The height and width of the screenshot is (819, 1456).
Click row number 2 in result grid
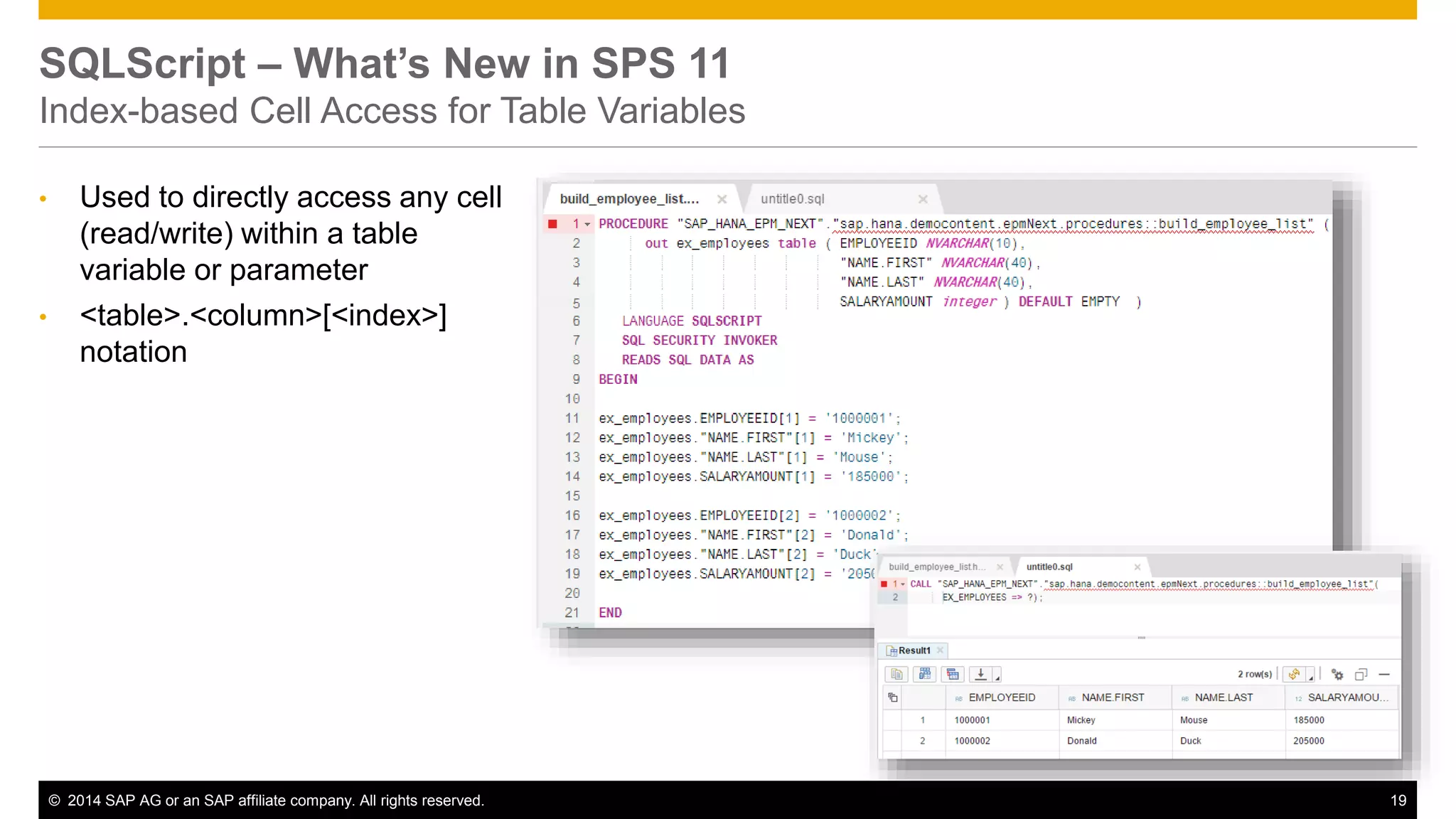coord(923,741)
